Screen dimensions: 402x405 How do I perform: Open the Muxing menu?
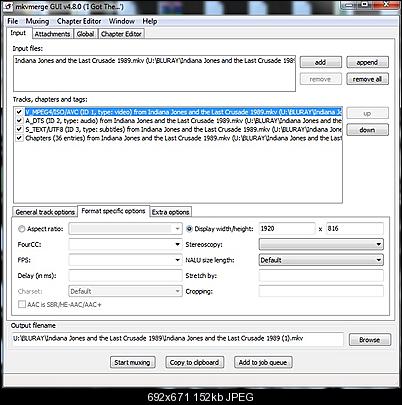pyautogui.click(x=37, y=21)
